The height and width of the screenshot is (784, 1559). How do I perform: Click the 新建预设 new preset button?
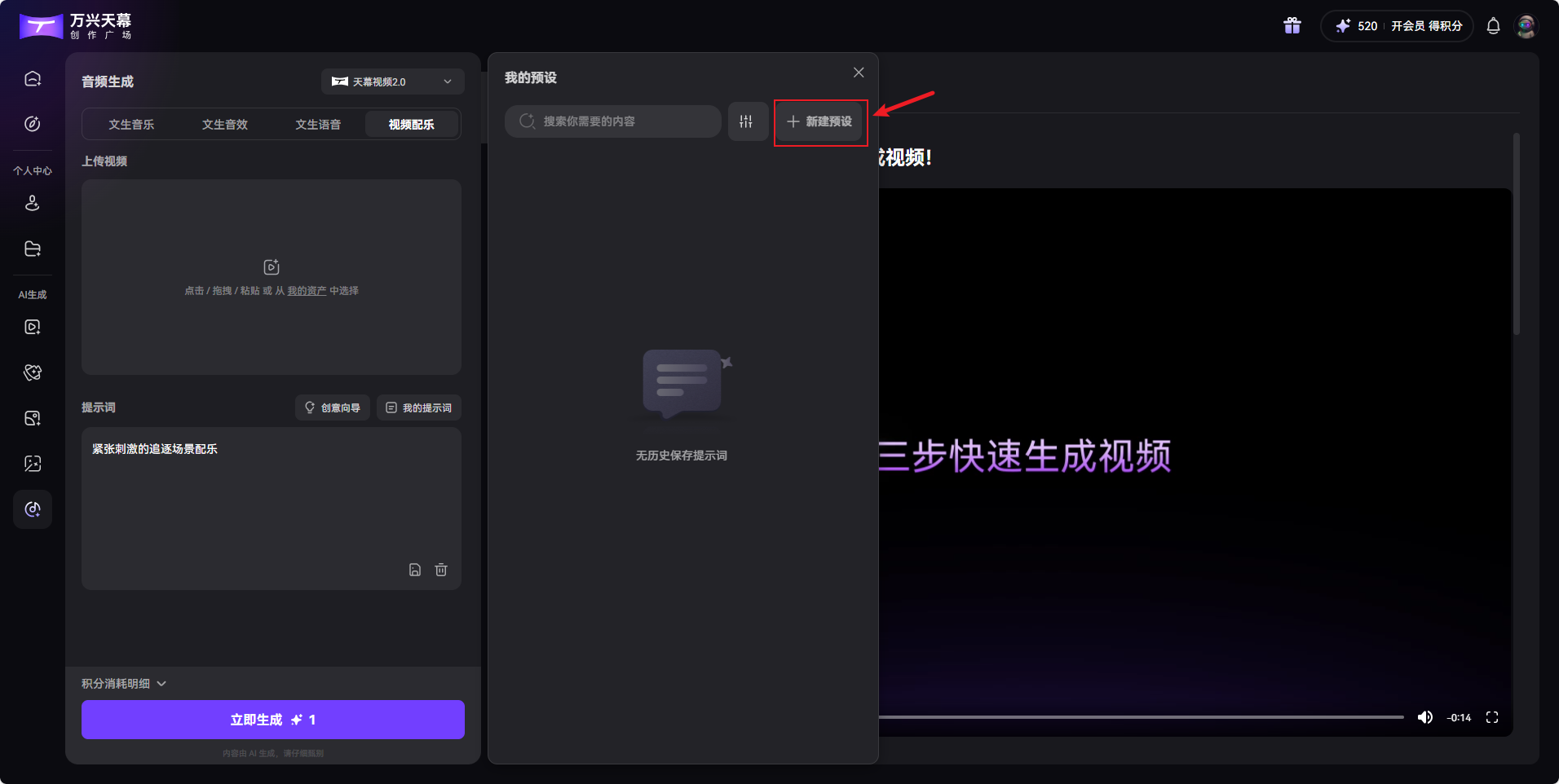(819, 121)
